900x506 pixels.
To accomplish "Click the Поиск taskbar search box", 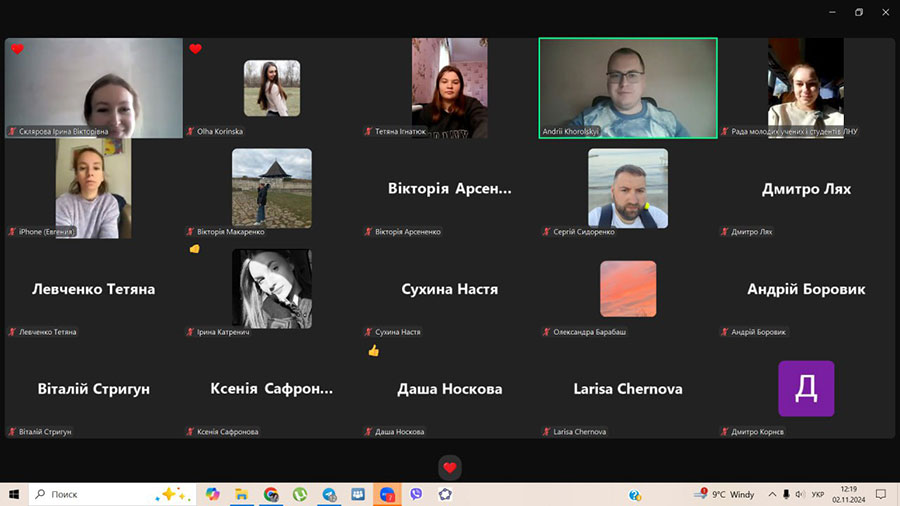I will (90, 494).
